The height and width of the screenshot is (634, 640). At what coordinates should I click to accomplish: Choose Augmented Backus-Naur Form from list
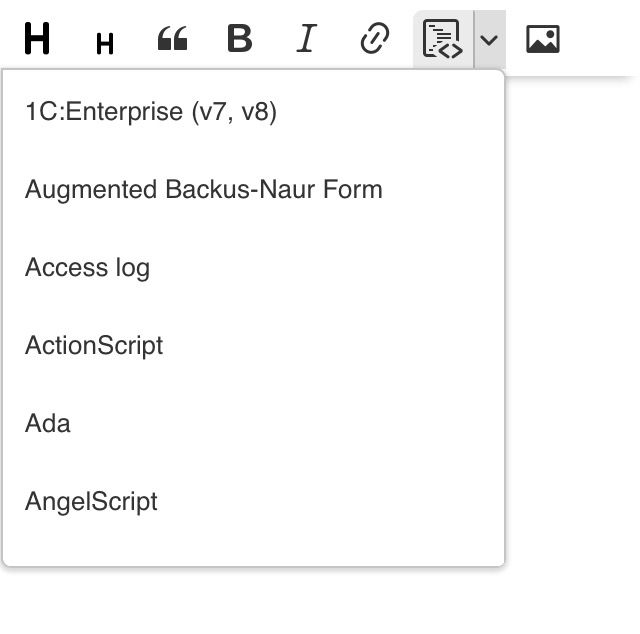pyautogui.click(x=204, y=189)
